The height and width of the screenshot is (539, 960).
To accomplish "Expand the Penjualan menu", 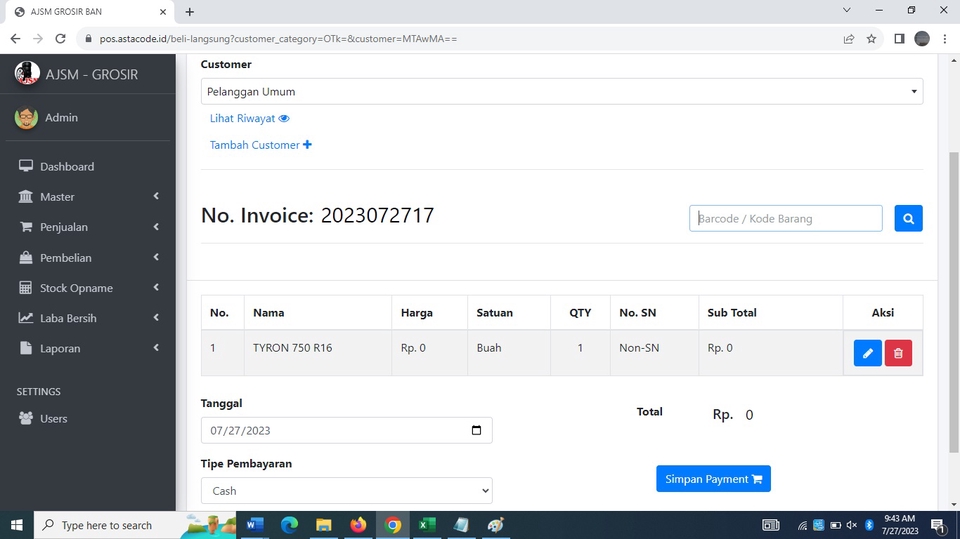I will [x=88, y=227].
